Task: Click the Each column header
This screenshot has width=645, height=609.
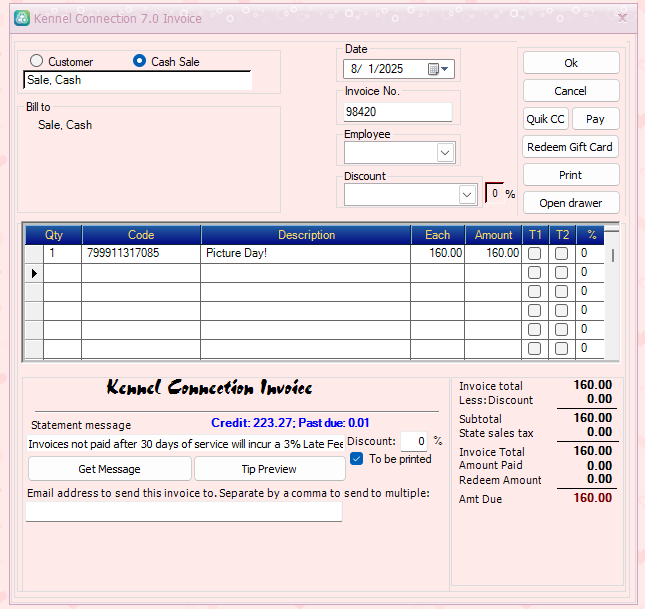Action: (438, 235)
